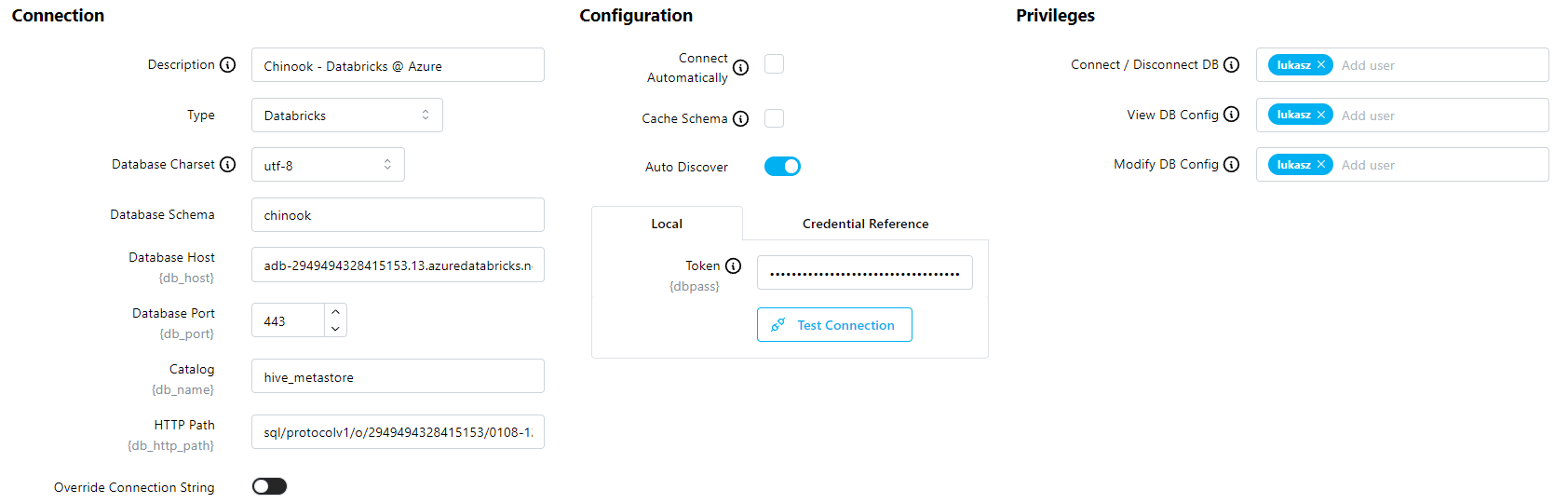
Task: Click the Catalog field with hive_metastore
Action: point(398,376)
